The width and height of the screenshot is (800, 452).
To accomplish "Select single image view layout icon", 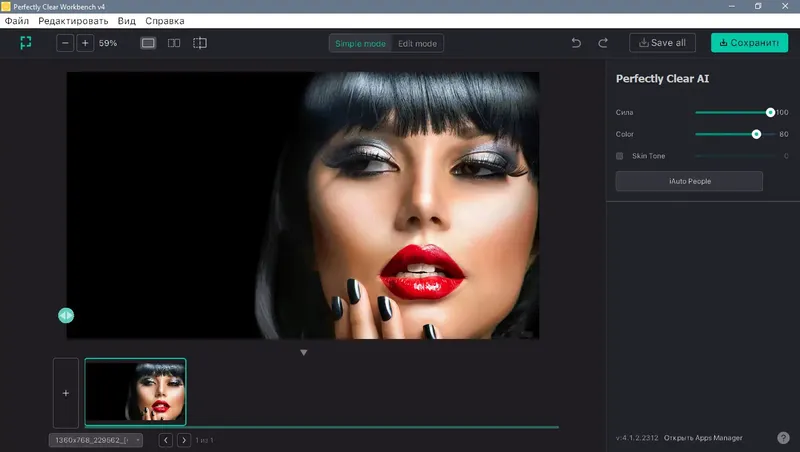I will (x=148, y=43).
